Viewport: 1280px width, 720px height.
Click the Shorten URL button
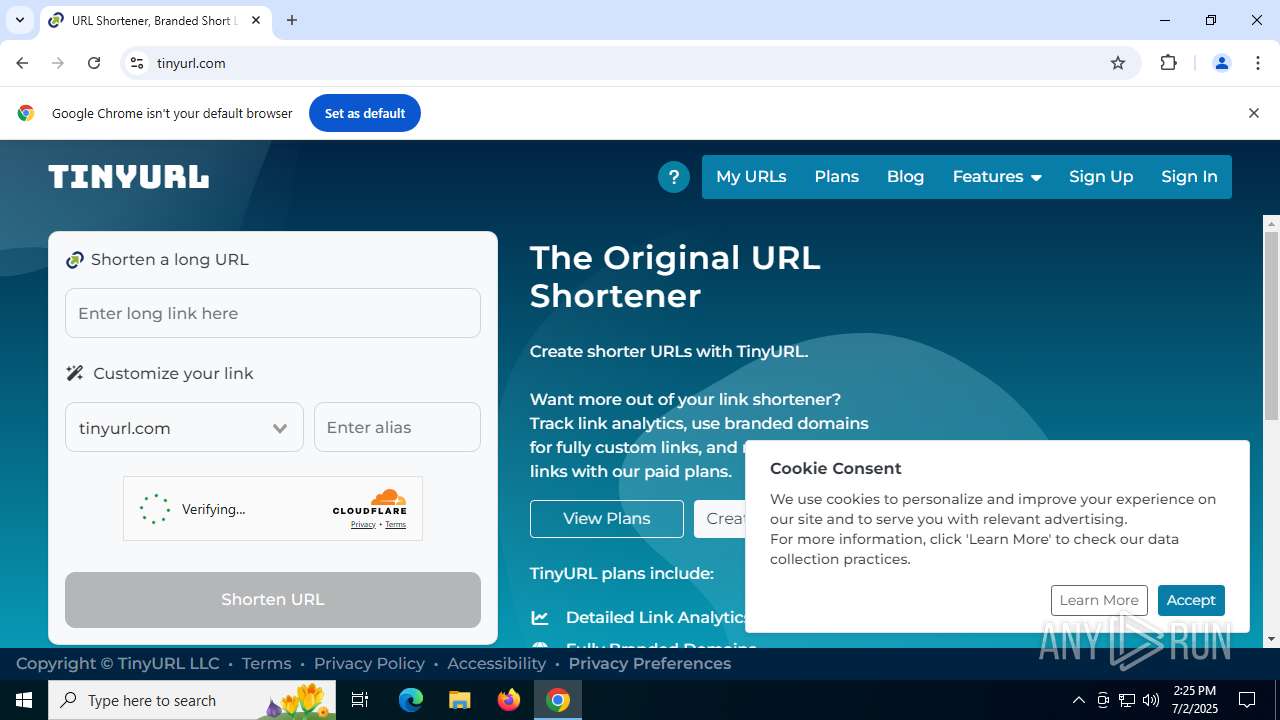[x=273, y=600]
